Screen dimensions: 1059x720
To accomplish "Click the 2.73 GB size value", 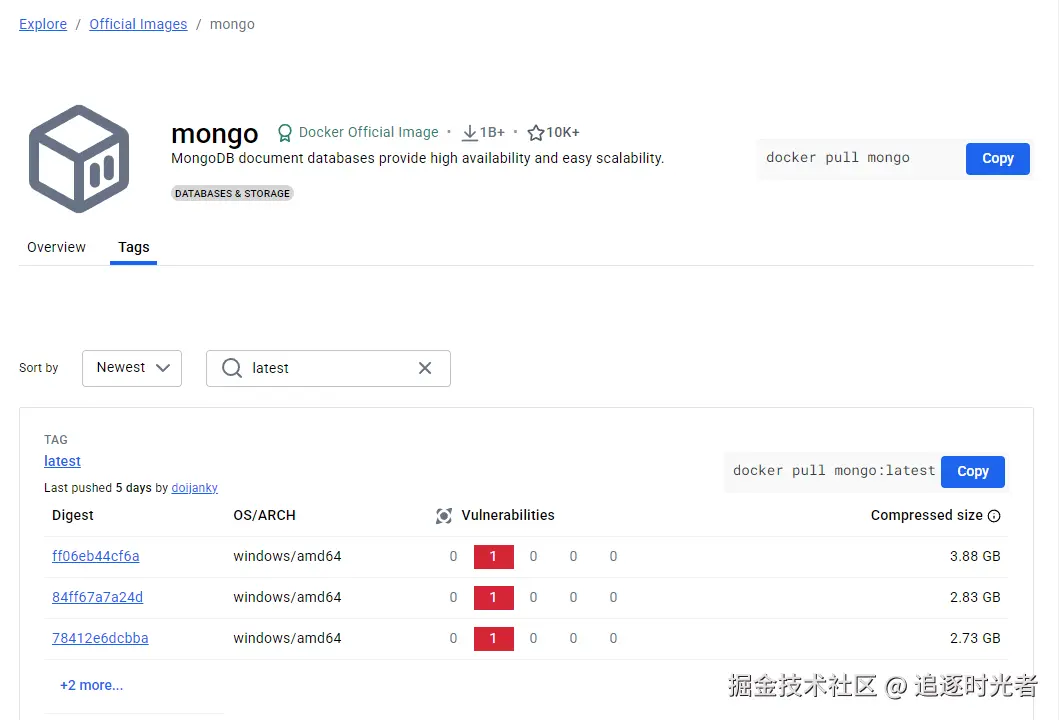I will [975, 638].
